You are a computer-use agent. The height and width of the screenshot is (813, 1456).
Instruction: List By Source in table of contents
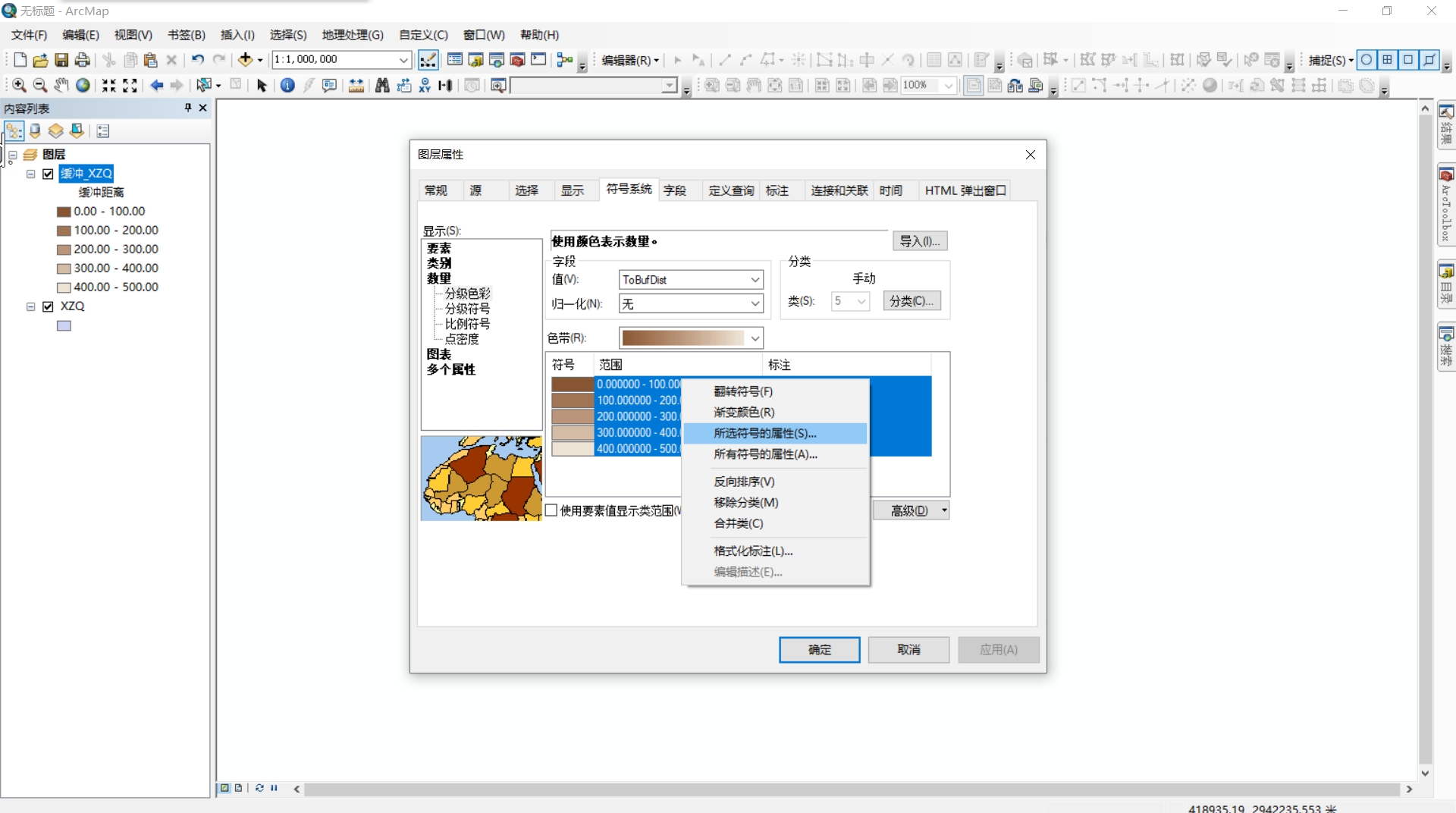[35, 131]
